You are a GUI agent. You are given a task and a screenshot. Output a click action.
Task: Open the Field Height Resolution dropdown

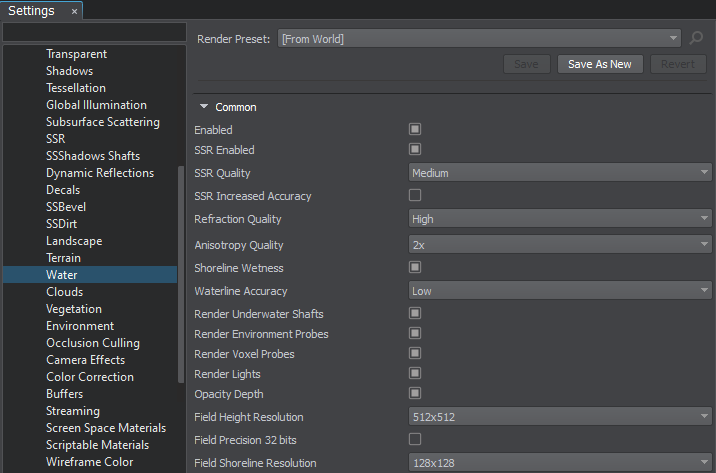[x=559, y=417]
